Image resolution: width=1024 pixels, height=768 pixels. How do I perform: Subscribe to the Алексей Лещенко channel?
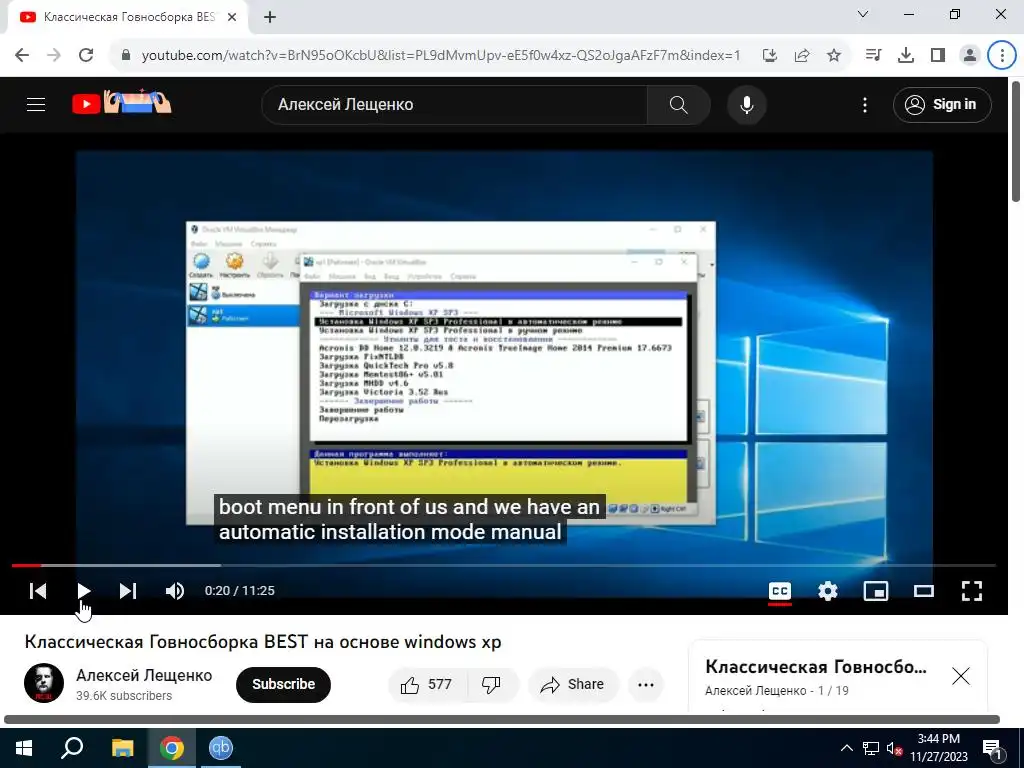click(x=283, y=684)
